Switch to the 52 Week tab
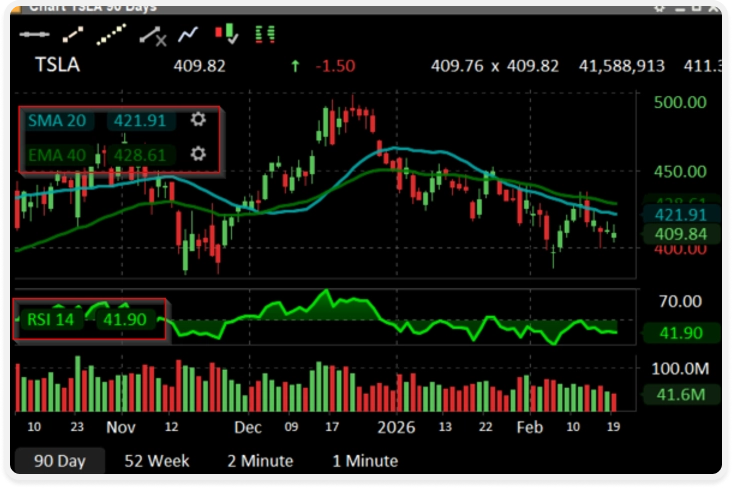732x488 pixels. [157, 461]
